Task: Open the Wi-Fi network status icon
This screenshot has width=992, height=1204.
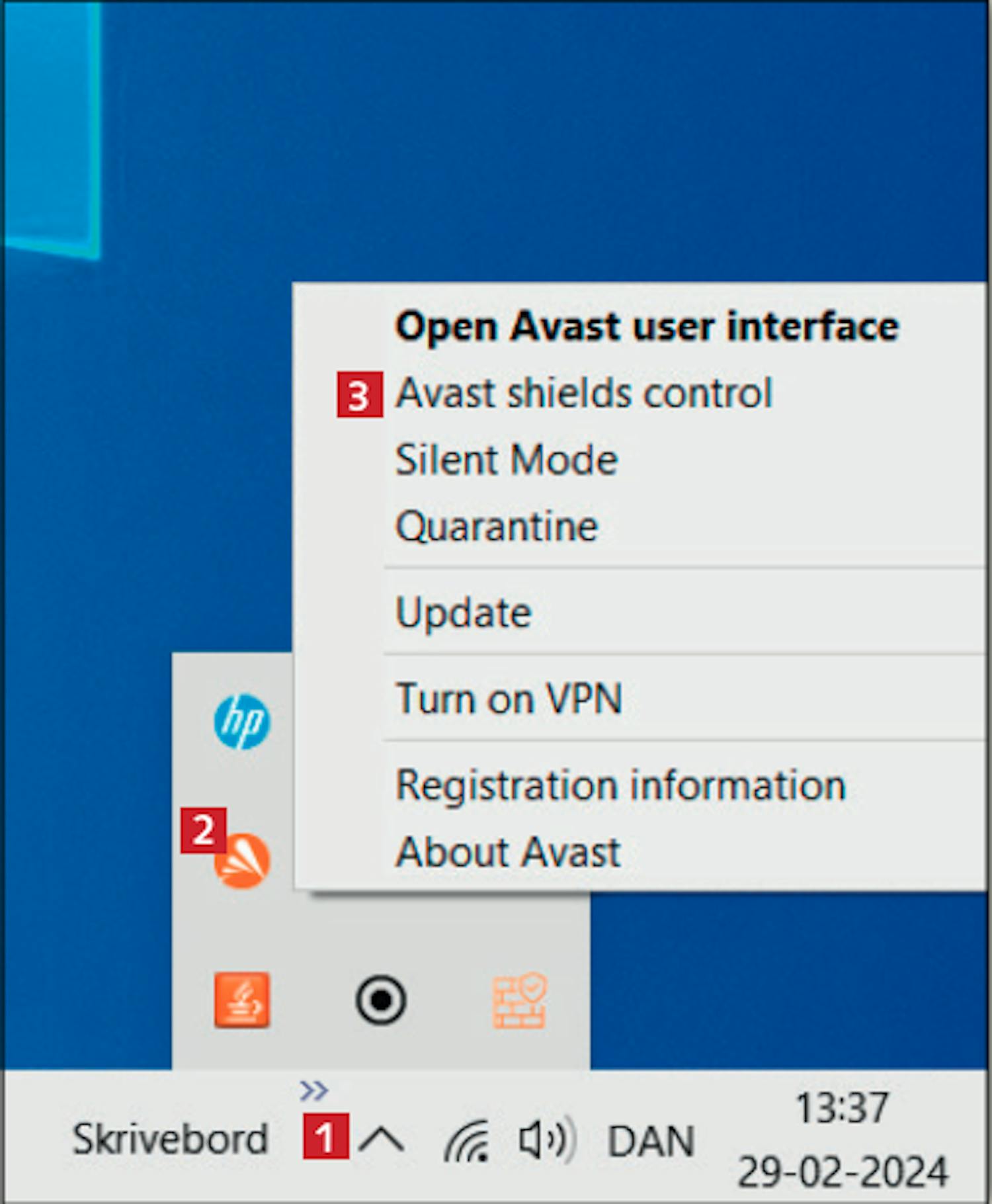Action: (468, 1140)
